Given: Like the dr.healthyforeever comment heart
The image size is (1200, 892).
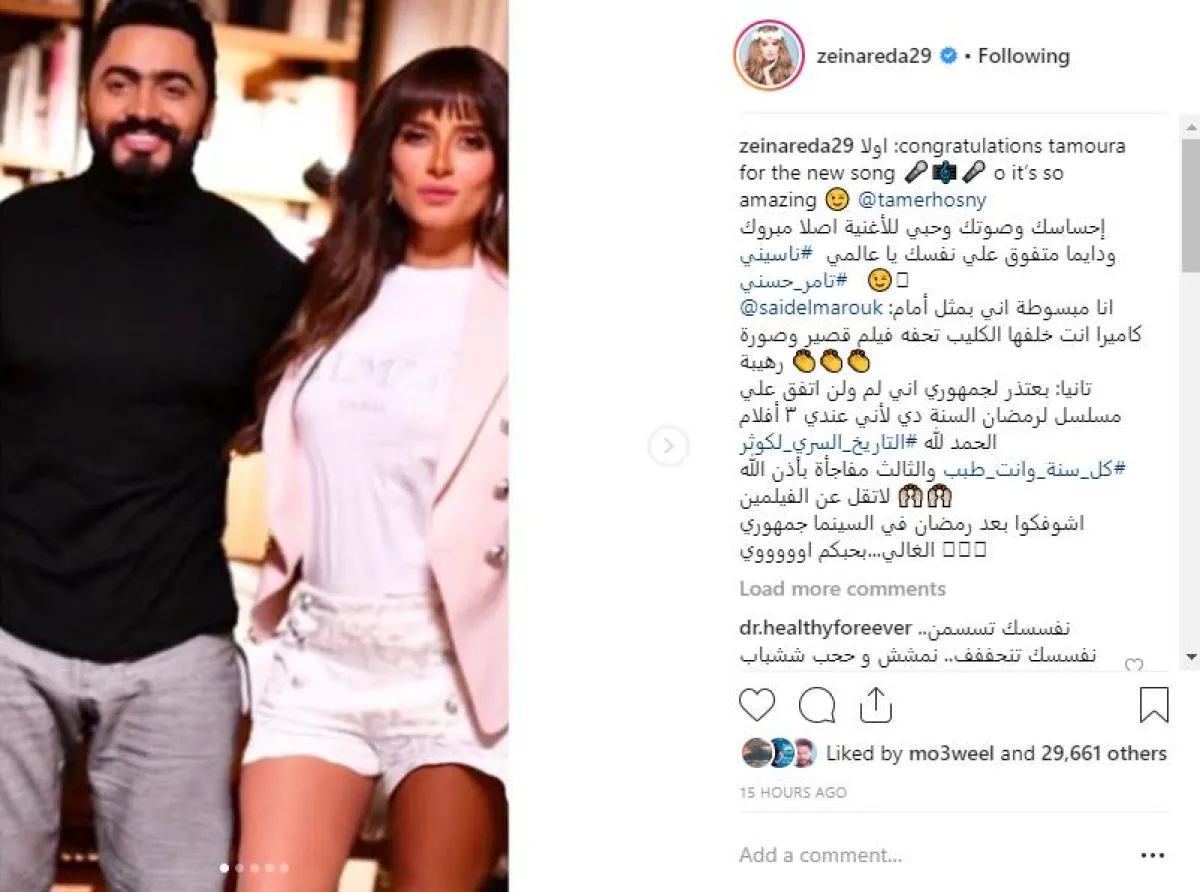Looking at the screenshot, I should click(1133, 664).
